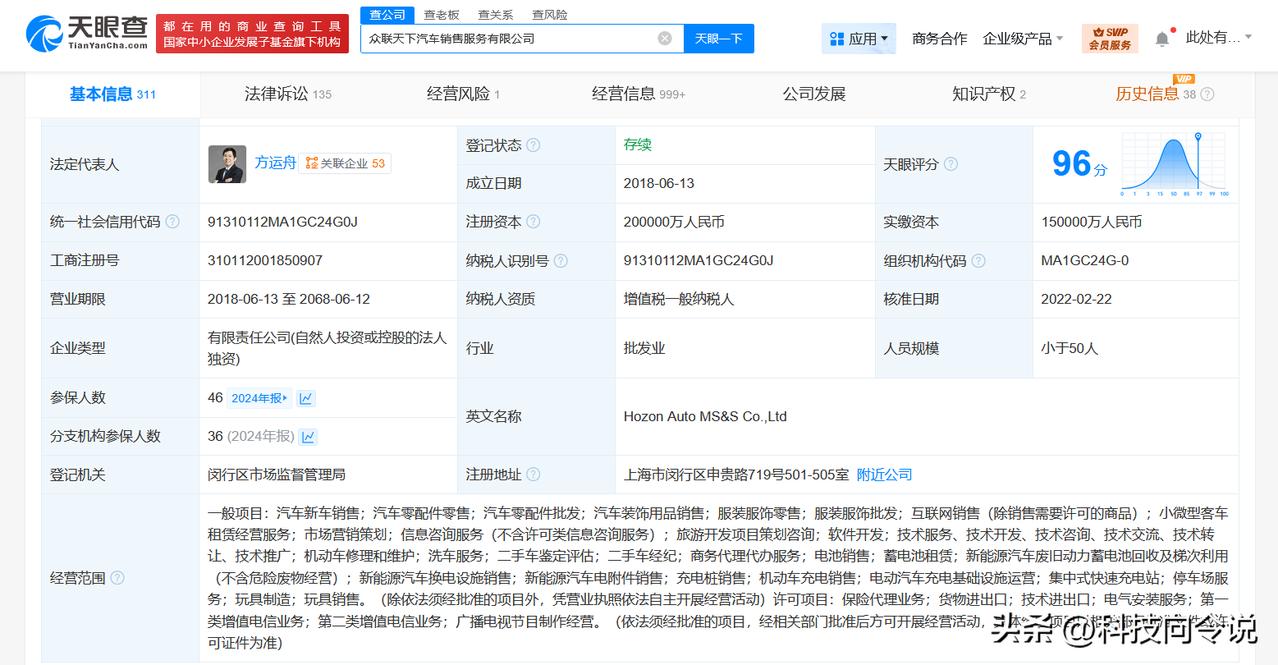Click help icon next to 纳税人识别号
1278x665 pixels.
pyautogui.click(x=560, y=260)
